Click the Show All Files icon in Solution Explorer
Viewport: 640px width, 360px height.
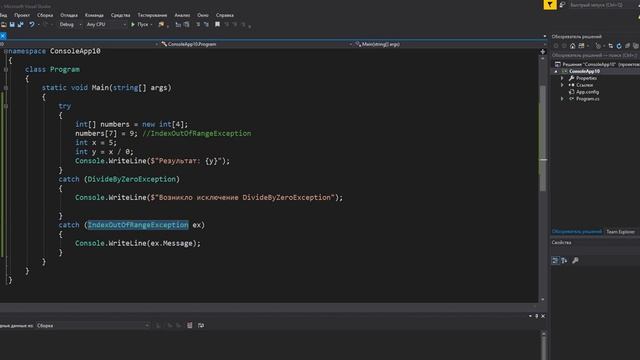[x=636, y=46]
